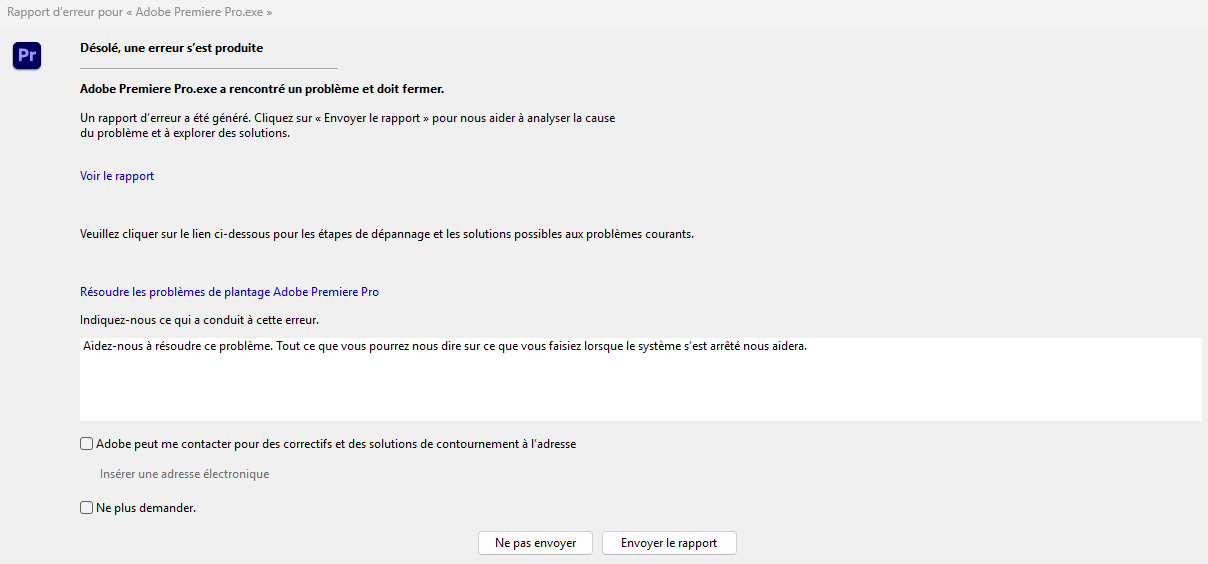Click the 'Indiquez-nous ce qui a conduit' label
1208x564 pixels.
point(199,320)
